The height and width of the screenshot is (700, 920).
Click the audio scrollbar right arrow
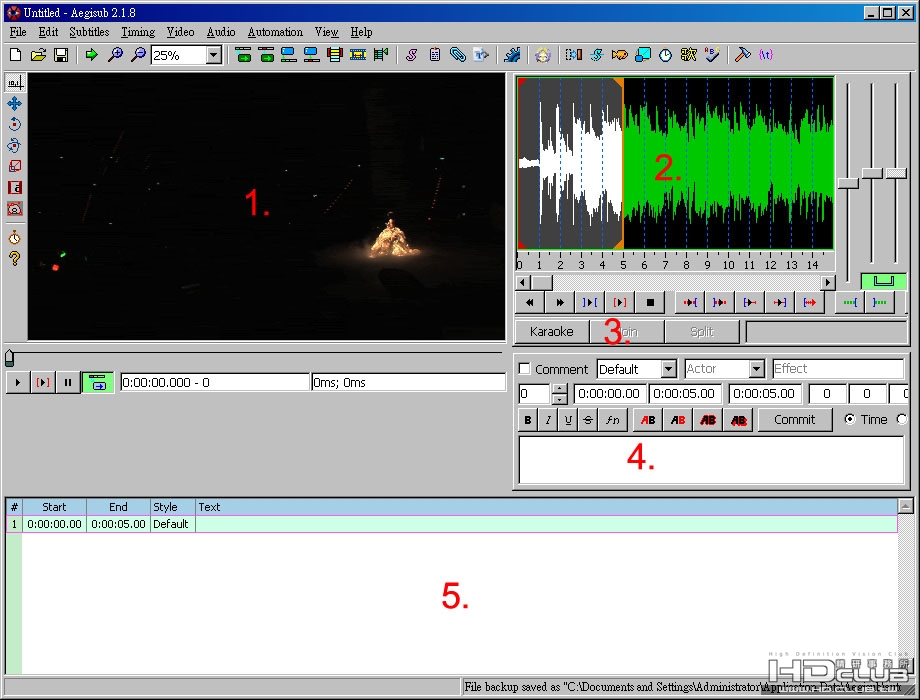pos(827,282)
